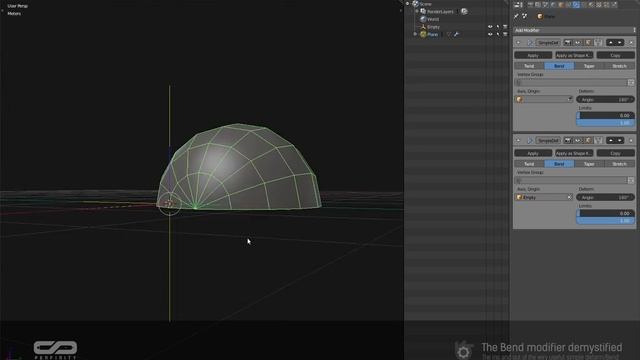Toggle viewport visibility of first modifier
Image resolution: width=640 pixels, height=360 pixels.
click(x=578, y=42)
